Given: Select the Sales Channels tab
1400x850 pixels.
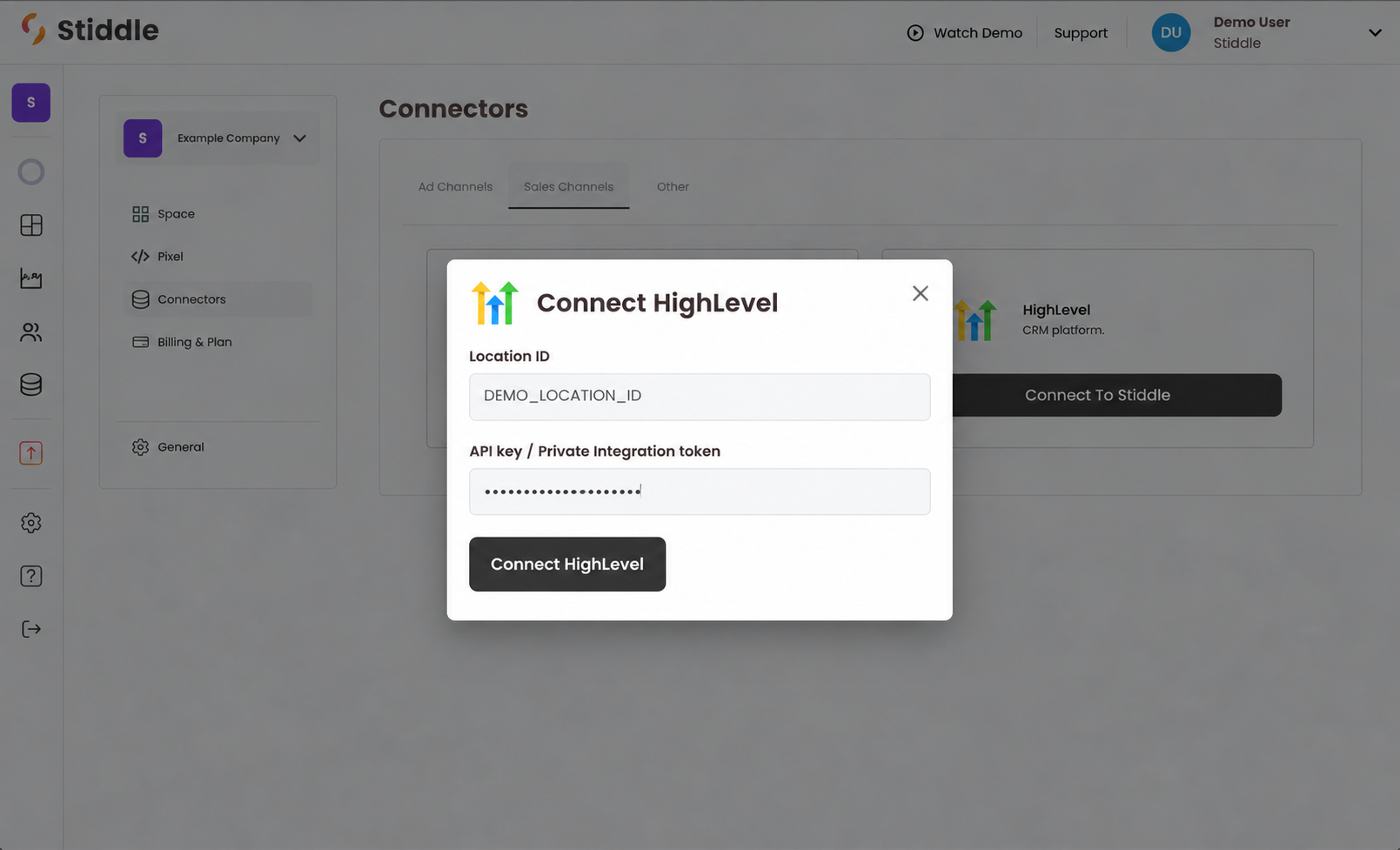Looking at the screenshot, I should pyautogui.click(x=568, y=187).
